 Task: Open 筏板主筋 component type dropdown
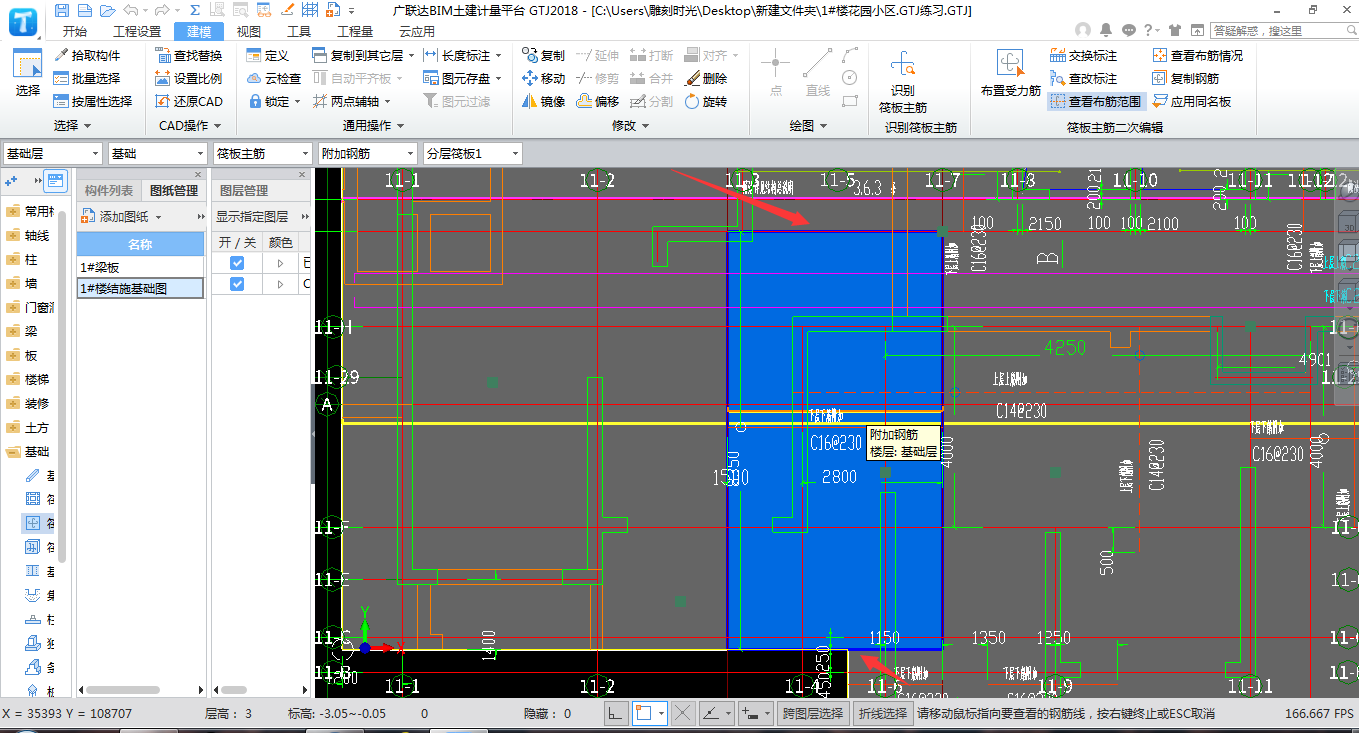point(262,153)
